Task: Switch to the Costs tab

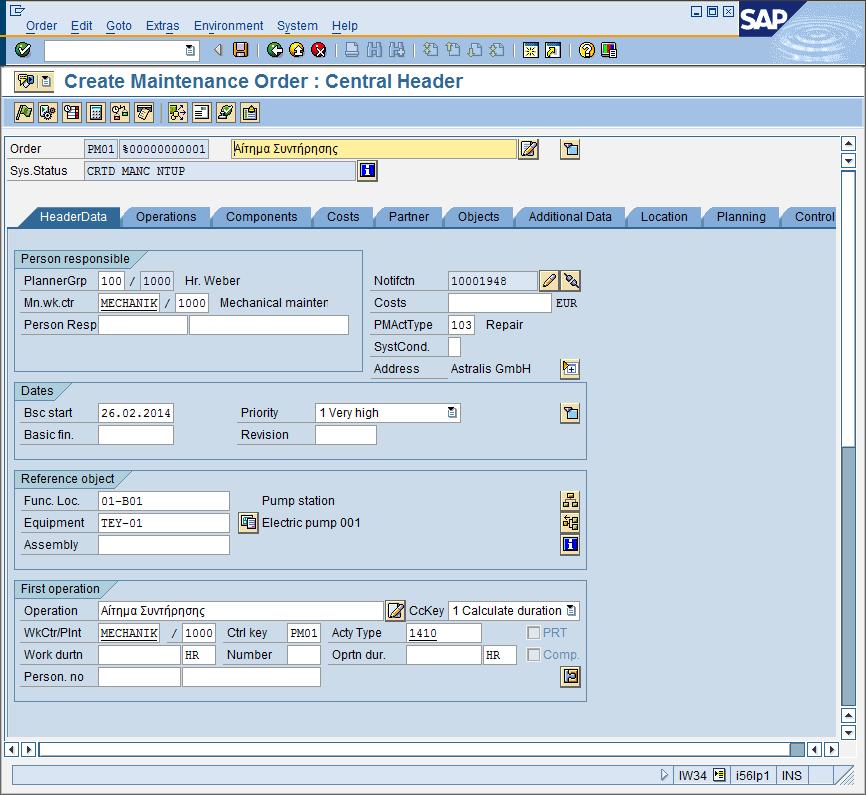Action: point(343,217)
